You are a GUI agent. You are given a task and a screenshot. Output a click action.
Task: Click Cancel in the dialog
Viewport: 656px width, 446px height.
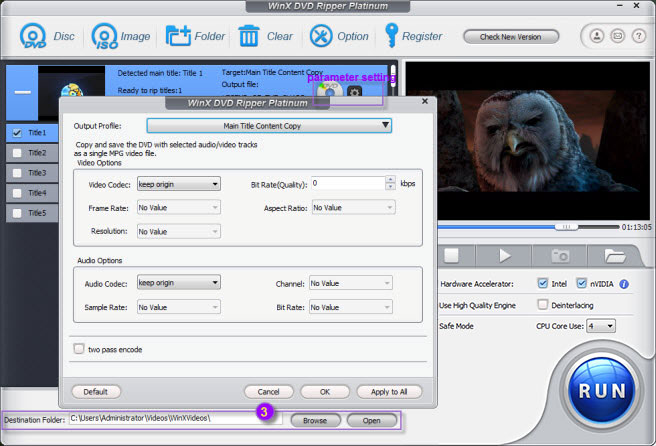pyautogui.click(x=269, y=392)
